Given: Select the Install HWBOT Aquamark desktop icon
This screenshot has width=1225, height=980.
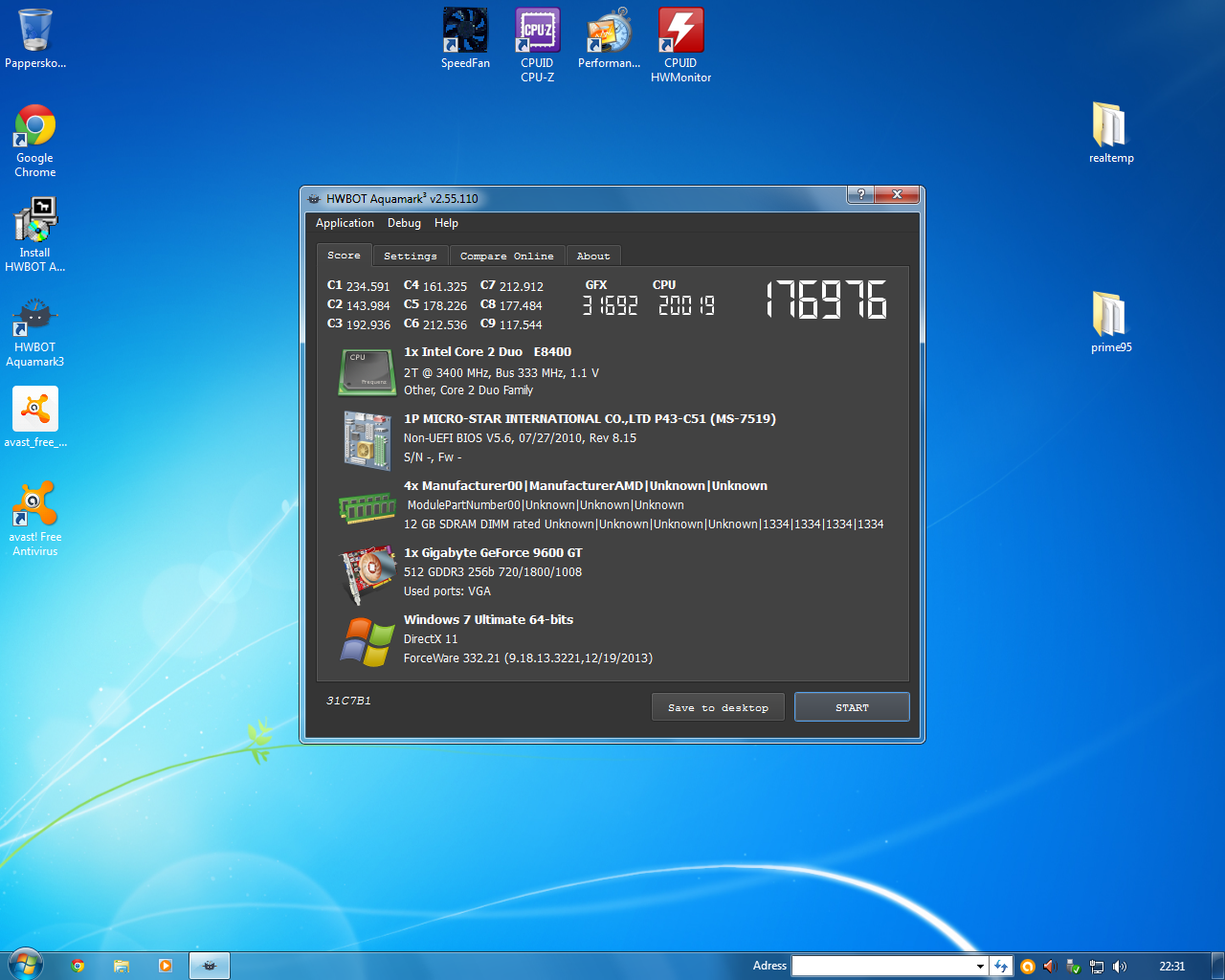Looking at the screenshot, I should coord(35,234).
